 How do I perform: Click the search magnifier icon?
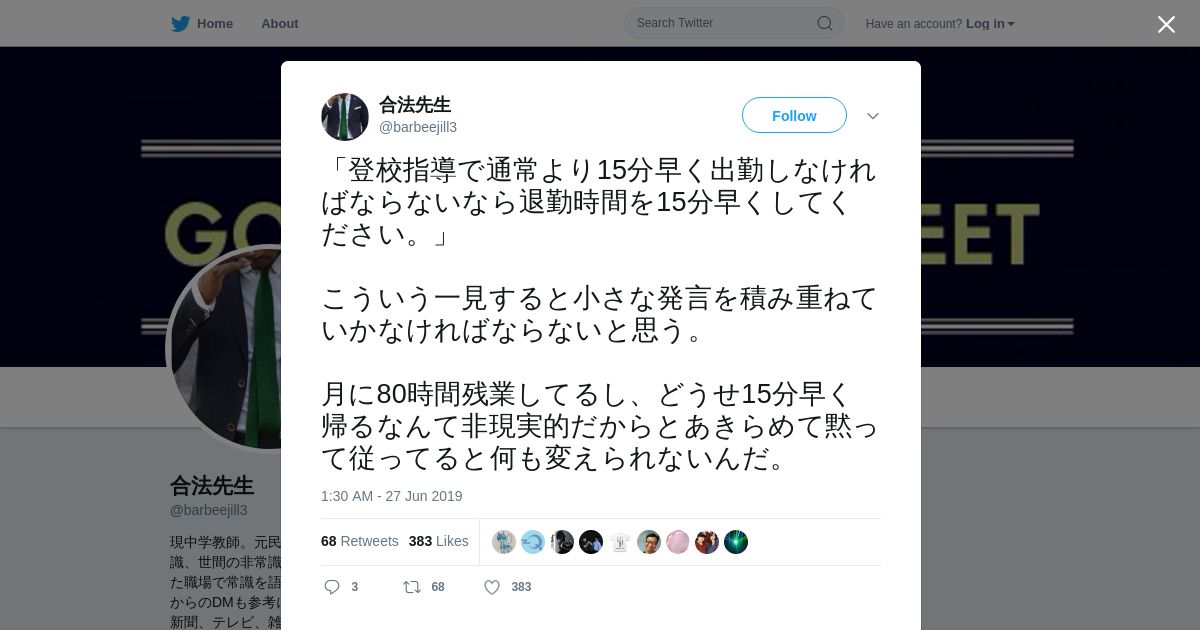click(x=825, y=23)
